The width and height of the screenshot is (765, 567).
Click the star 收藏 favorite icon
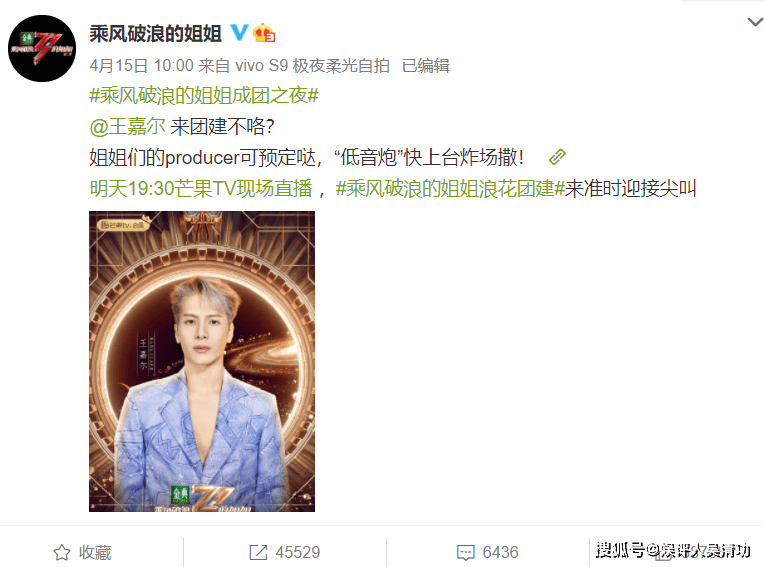tap(62, 552)
